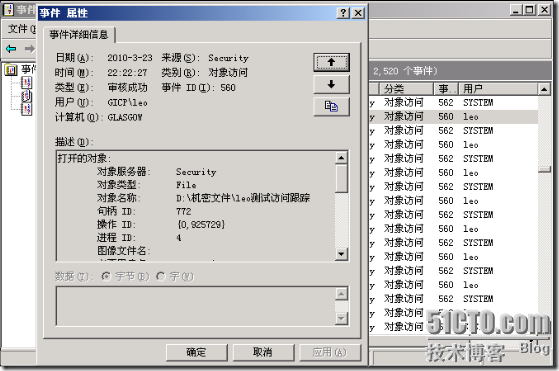Switch to the 事件详细信息 tab

[79, 35]
